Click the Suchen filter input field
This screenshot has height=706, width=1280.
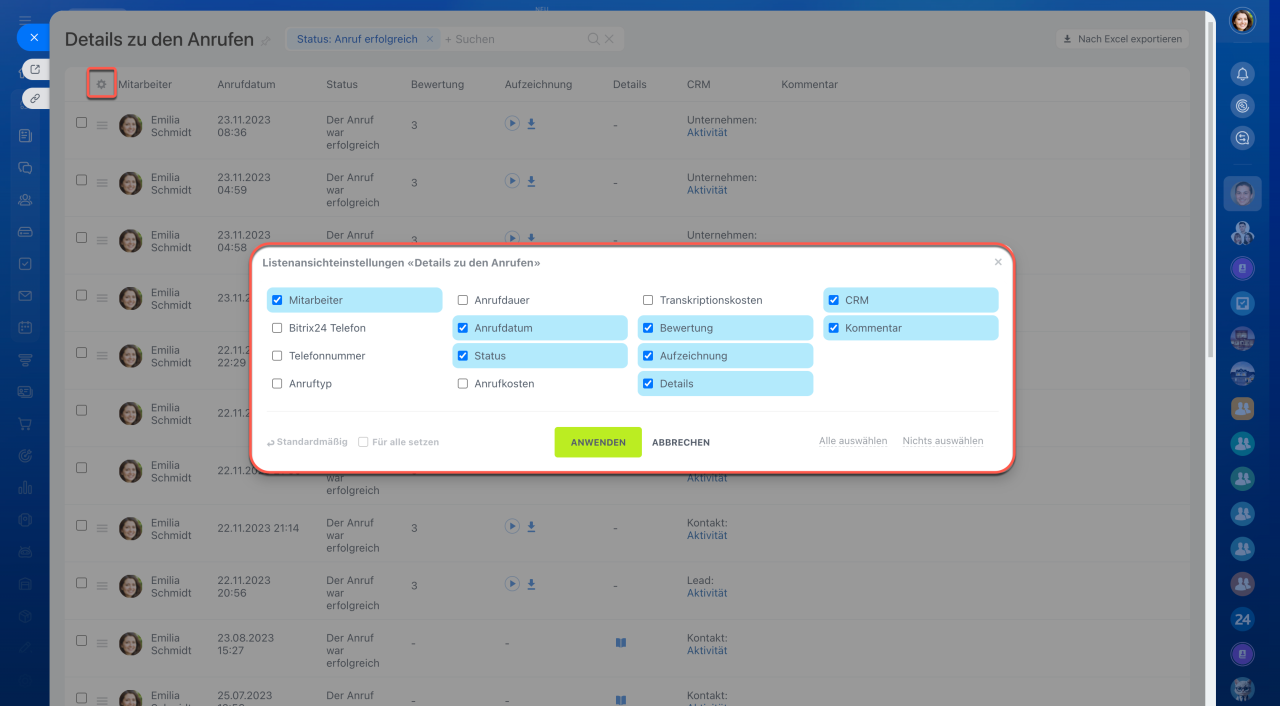[510, 39]
